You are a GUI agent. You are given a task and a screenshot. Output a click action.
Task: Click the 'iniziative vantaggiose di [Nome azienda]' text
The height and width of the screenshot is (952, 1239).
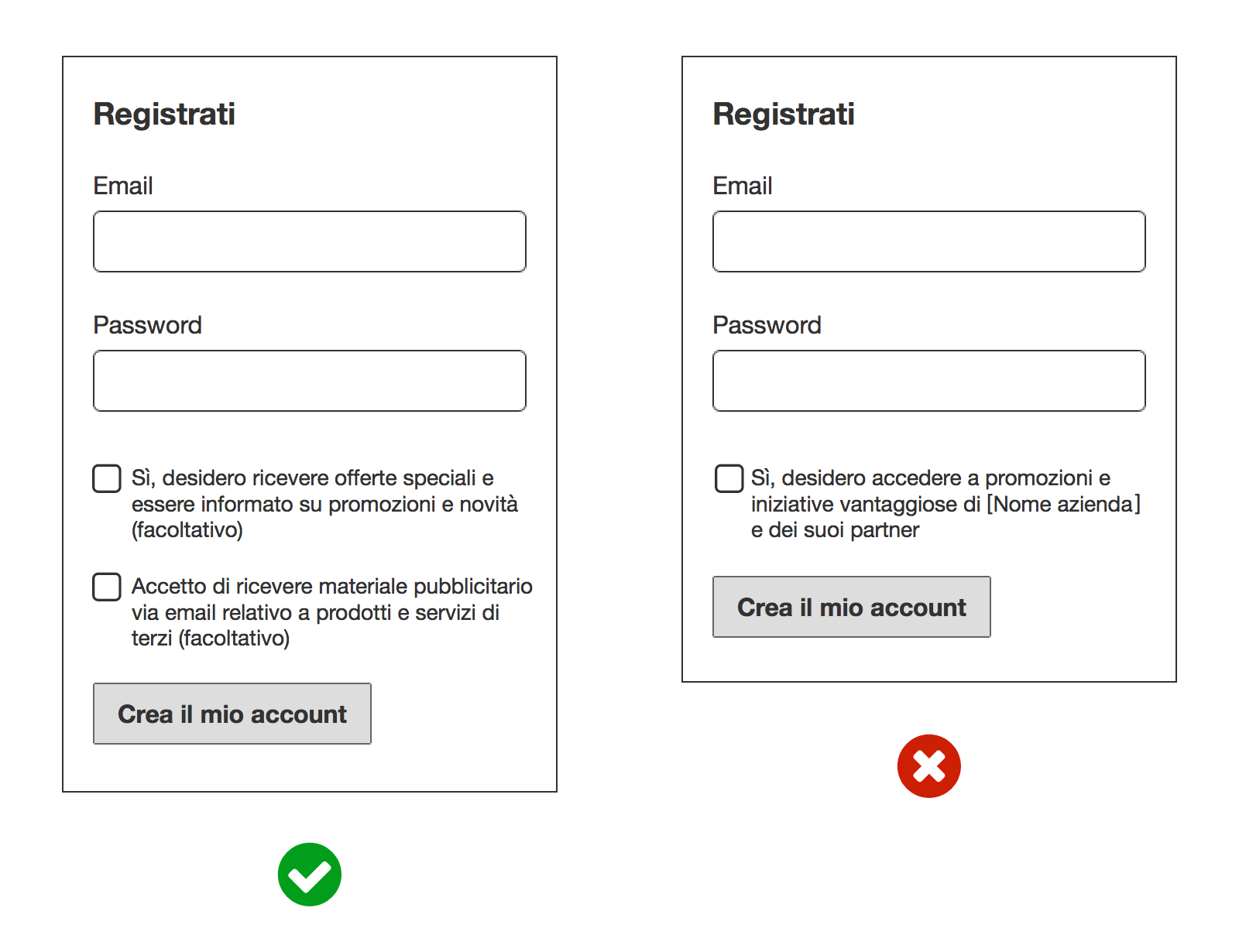[x=945, y=505]
